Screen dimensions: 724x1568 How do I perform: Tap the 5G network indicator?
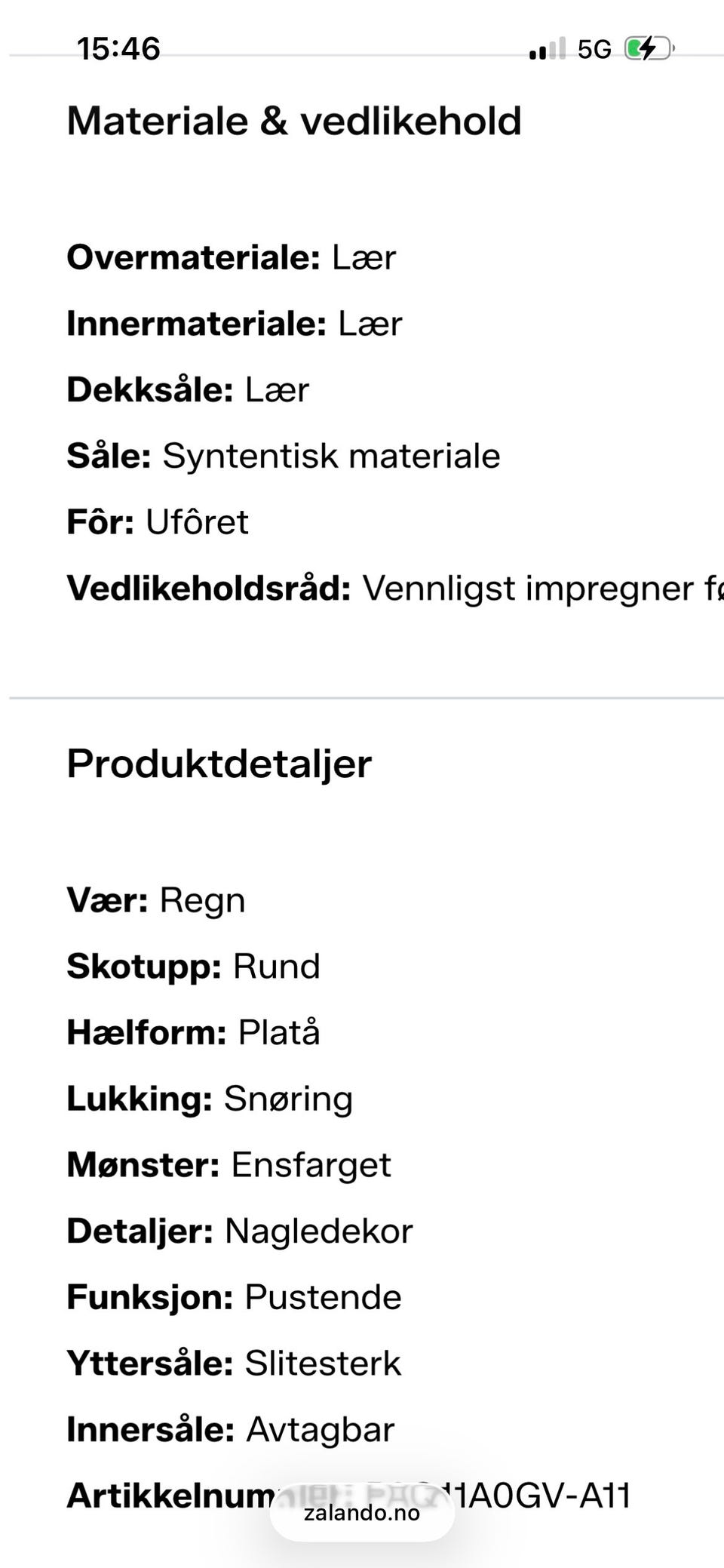pyautogui.click(x=594, y=50)
